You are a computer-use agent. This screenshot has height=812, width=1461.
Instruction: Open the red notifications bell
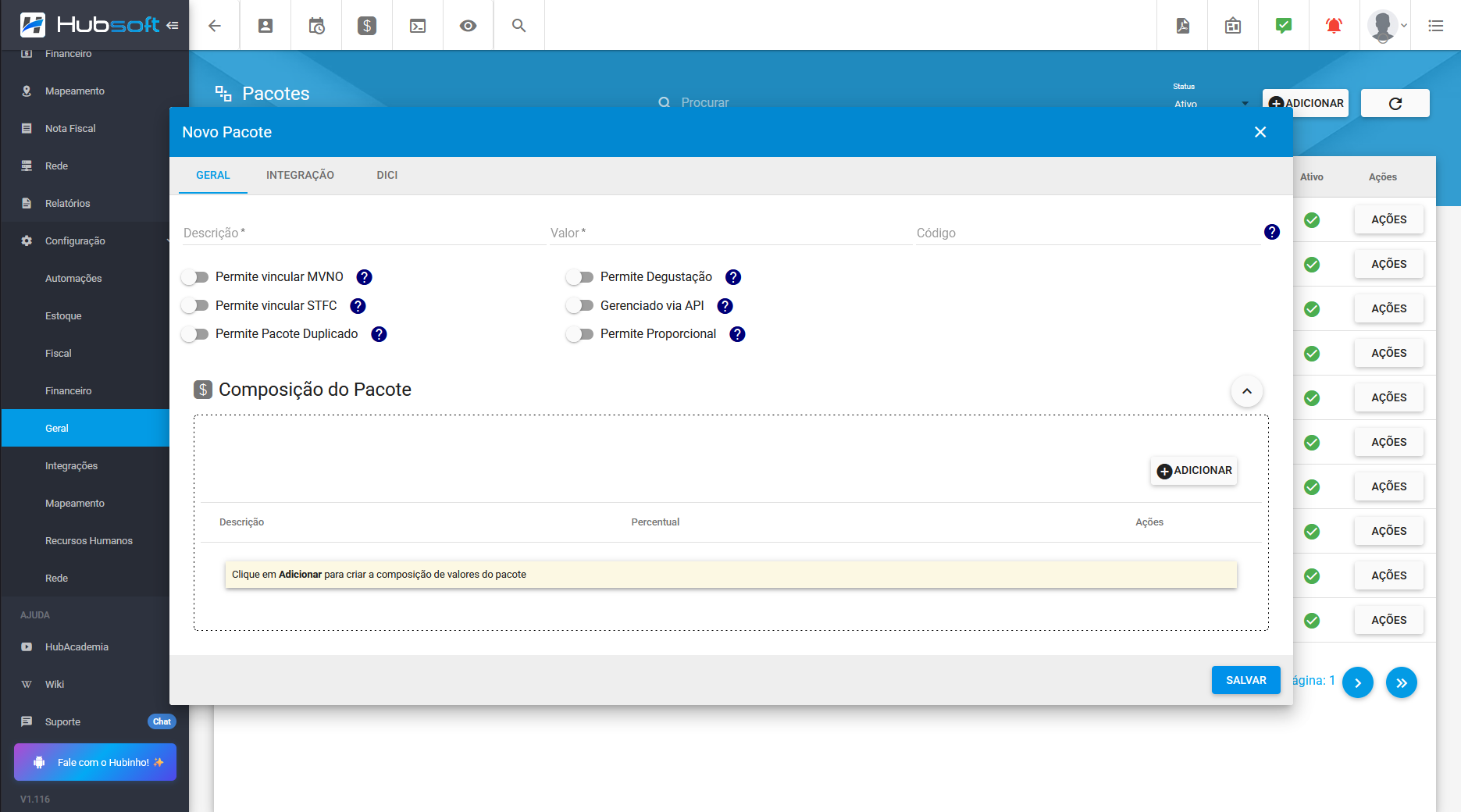tap(1333, 25)
